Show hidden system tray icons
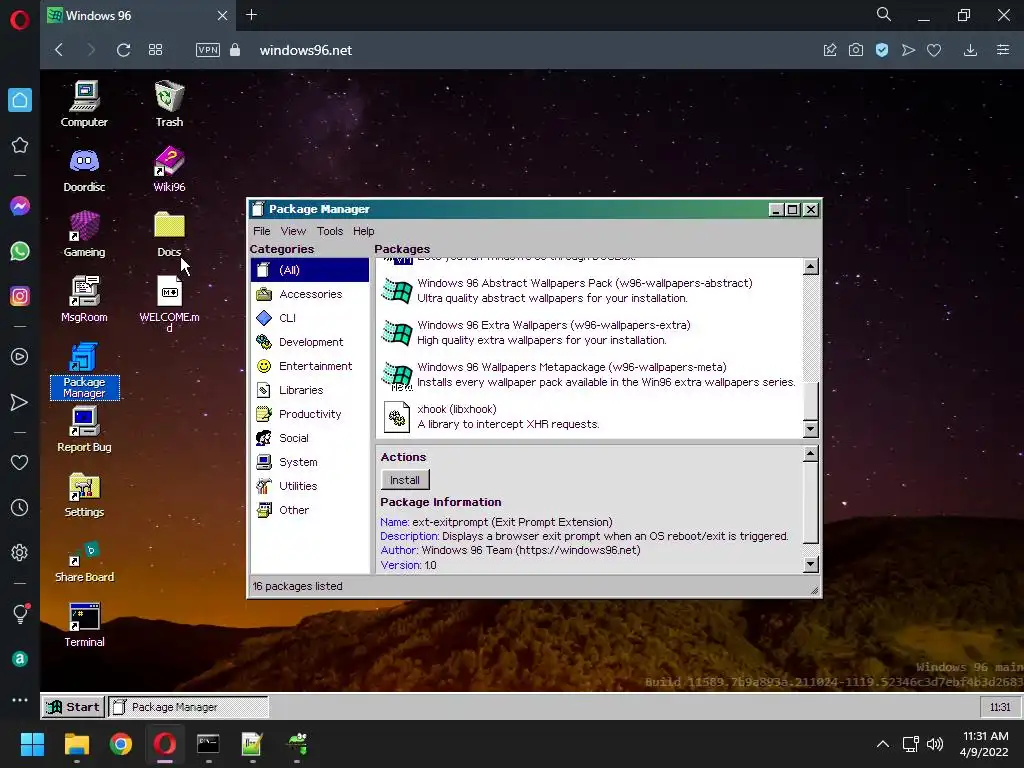1024x768 pixels. [882, 744]
